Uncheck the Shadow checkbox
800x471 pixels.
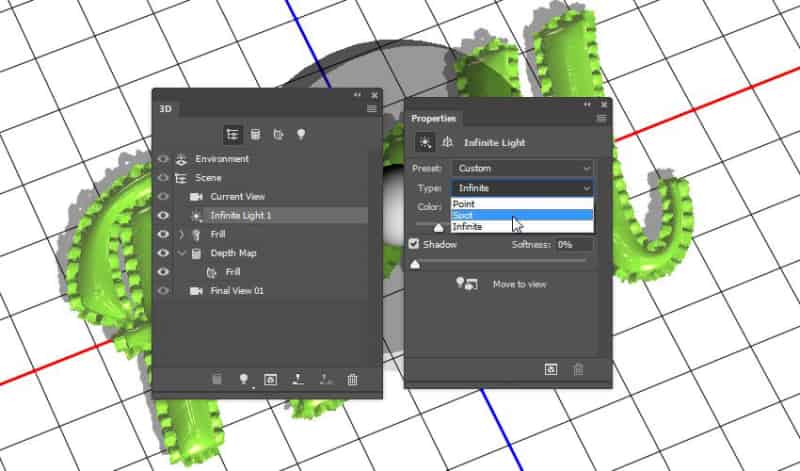[x=414, y=244]
